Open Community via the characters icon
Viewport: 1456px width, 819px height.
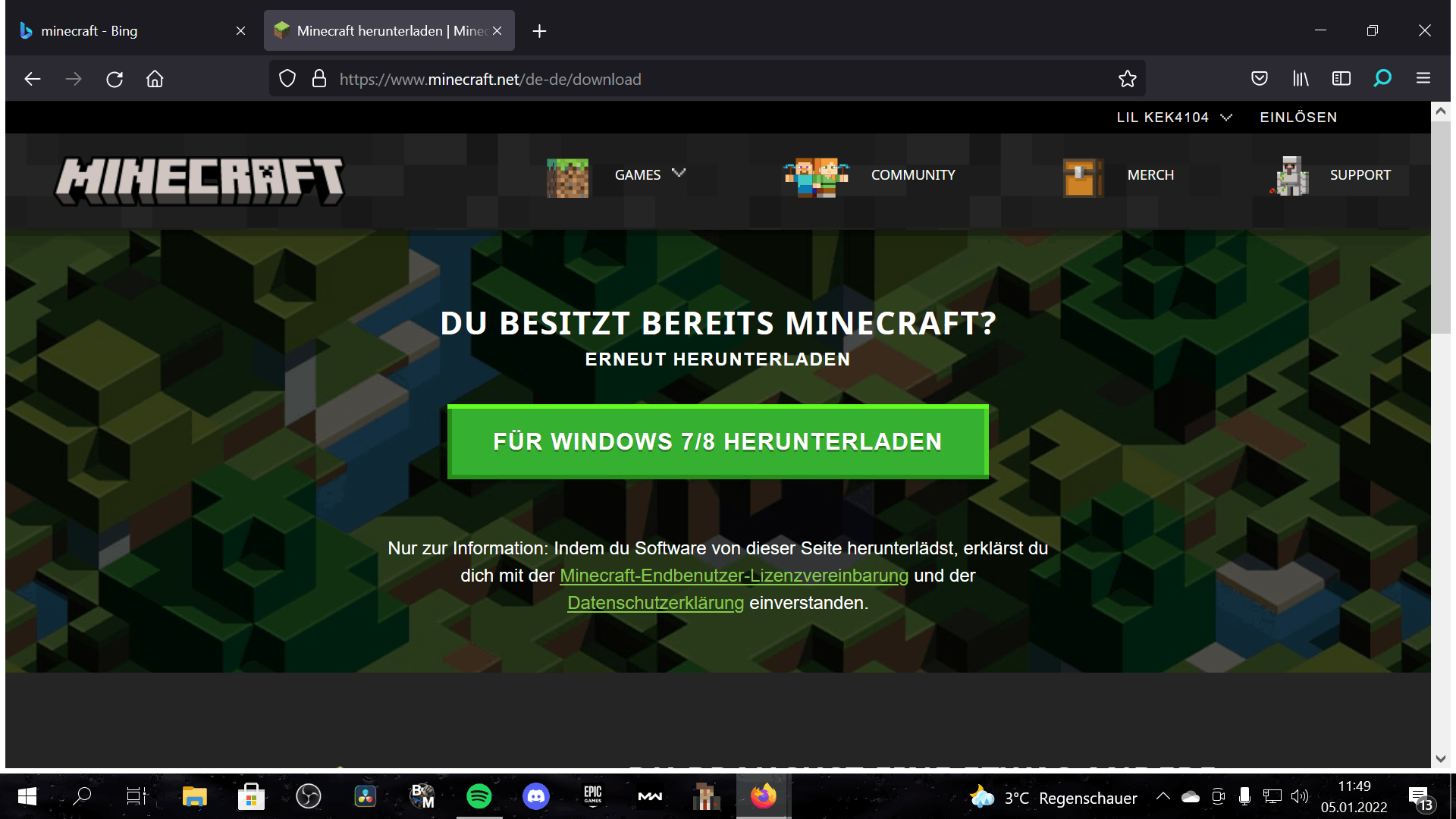coord(815,176)
